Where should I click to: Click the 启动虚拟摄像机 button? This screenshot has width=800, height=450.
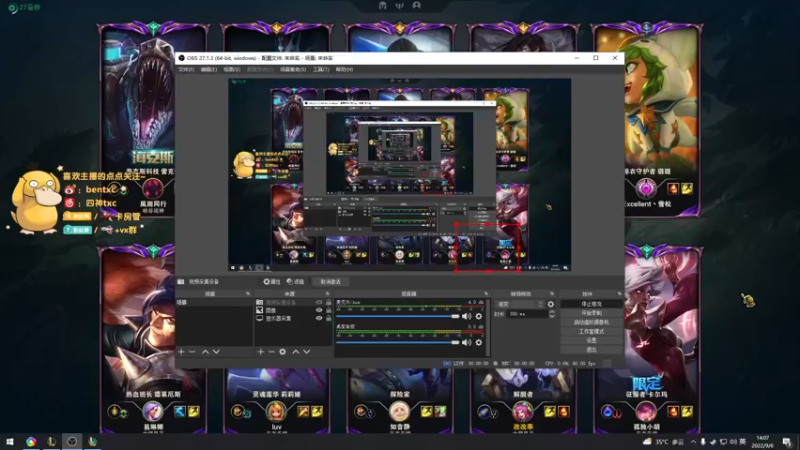[591, 322]
